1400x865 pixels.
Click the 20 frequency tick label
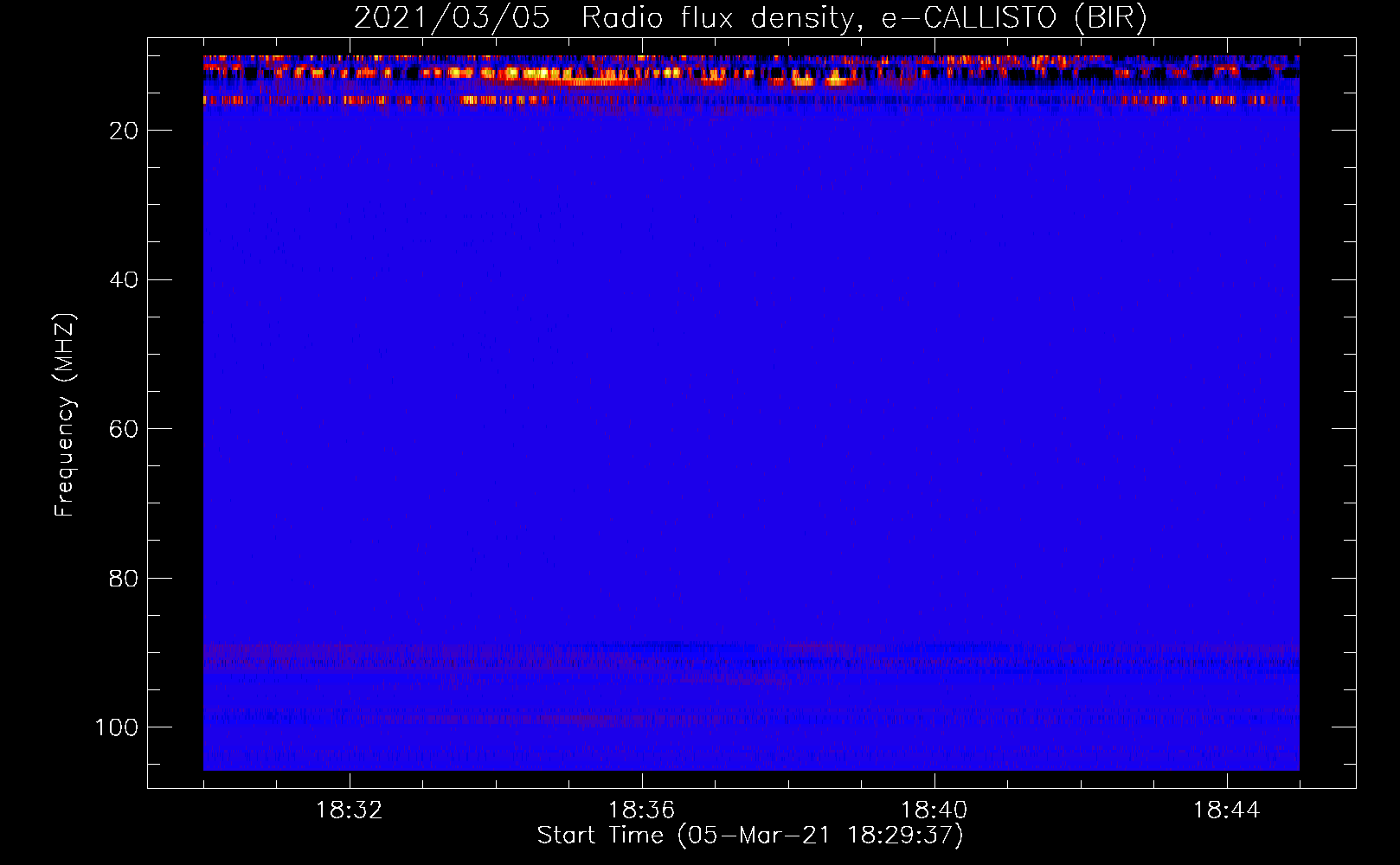coord(124,131)
